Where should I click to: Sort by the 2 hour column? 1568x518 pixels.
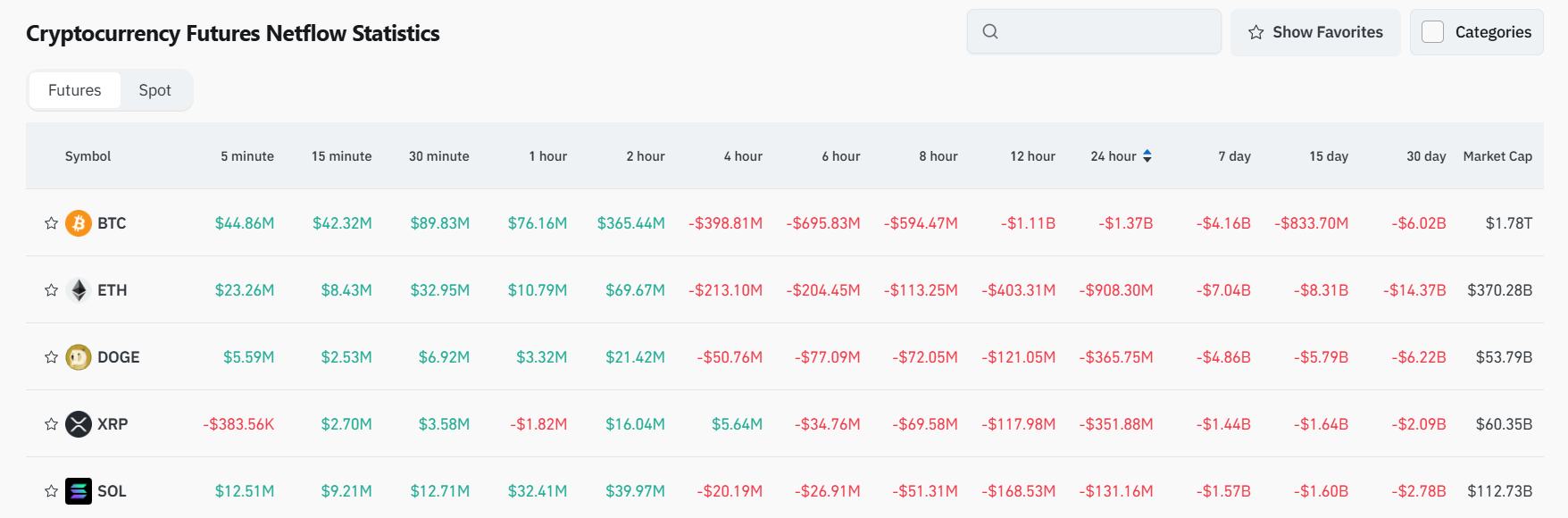646,156
